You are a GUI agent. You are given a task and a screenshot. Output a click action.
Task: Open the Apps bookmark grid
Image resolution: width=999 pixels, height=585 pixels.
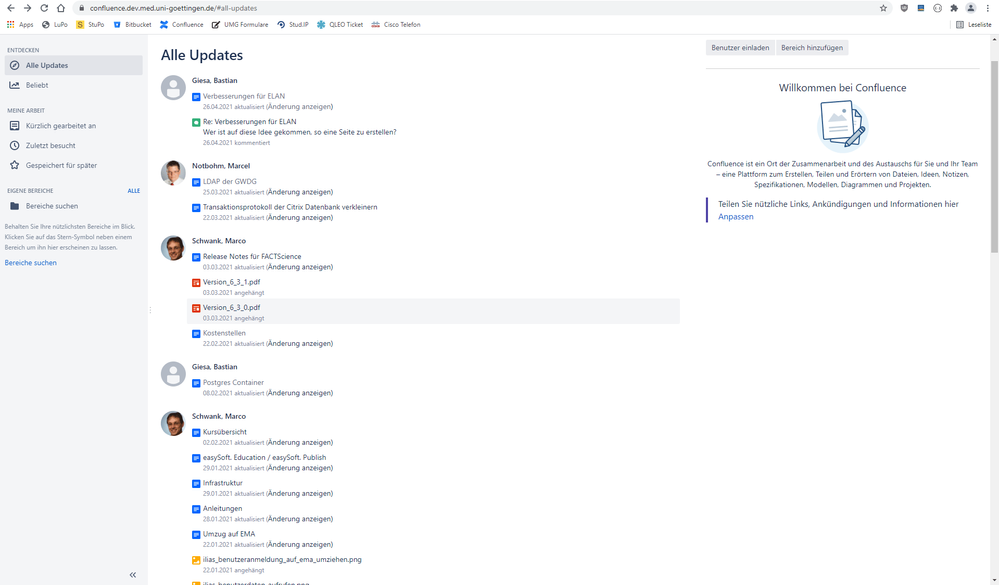point(20,25)
